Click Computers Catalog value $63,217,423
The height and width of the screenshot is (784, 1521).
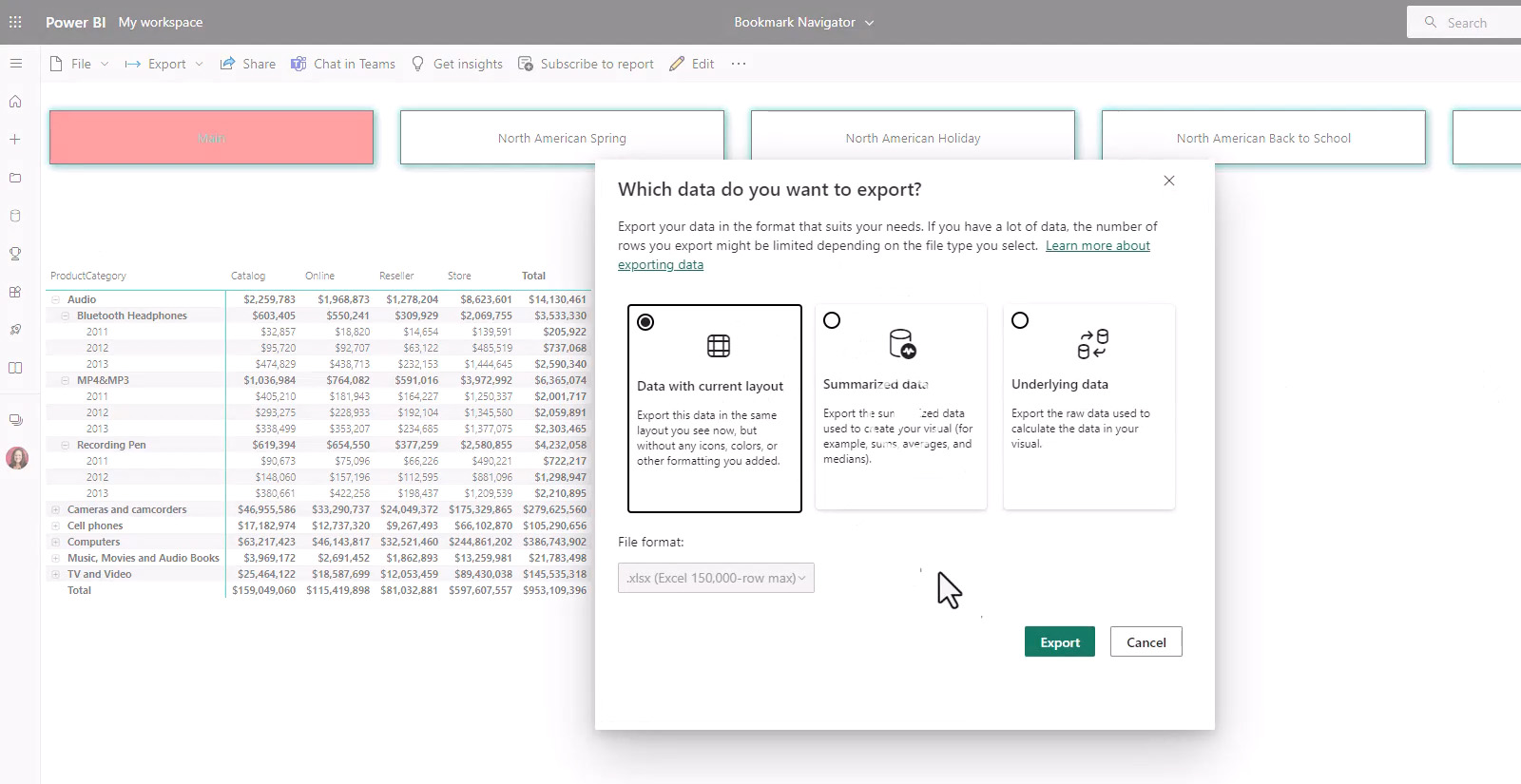266,542
